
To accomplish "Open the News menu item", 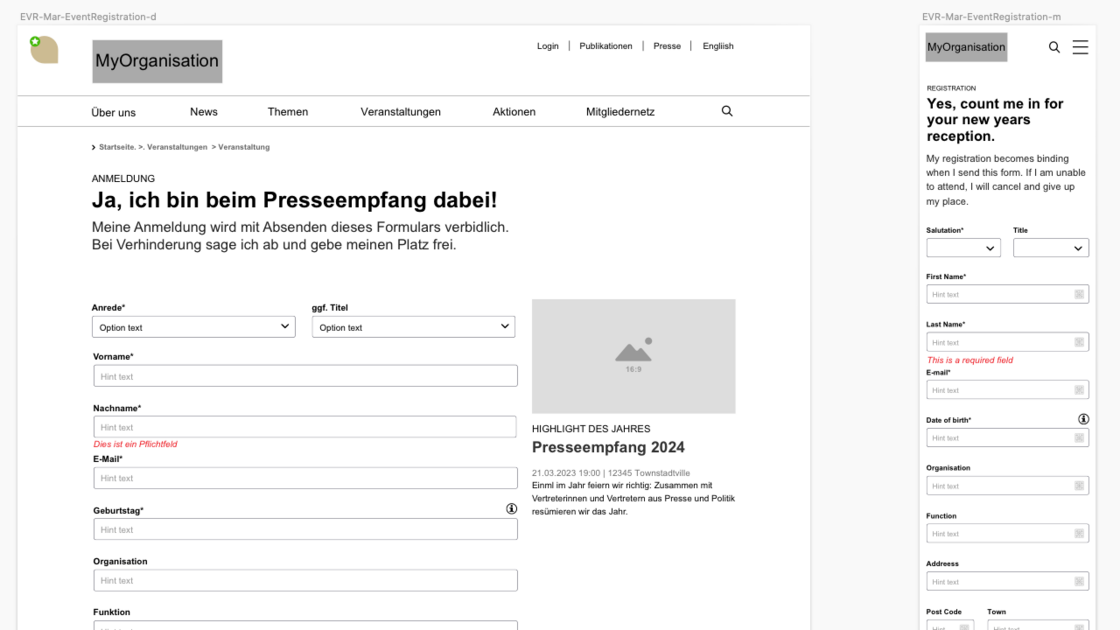I will point(204,111).
